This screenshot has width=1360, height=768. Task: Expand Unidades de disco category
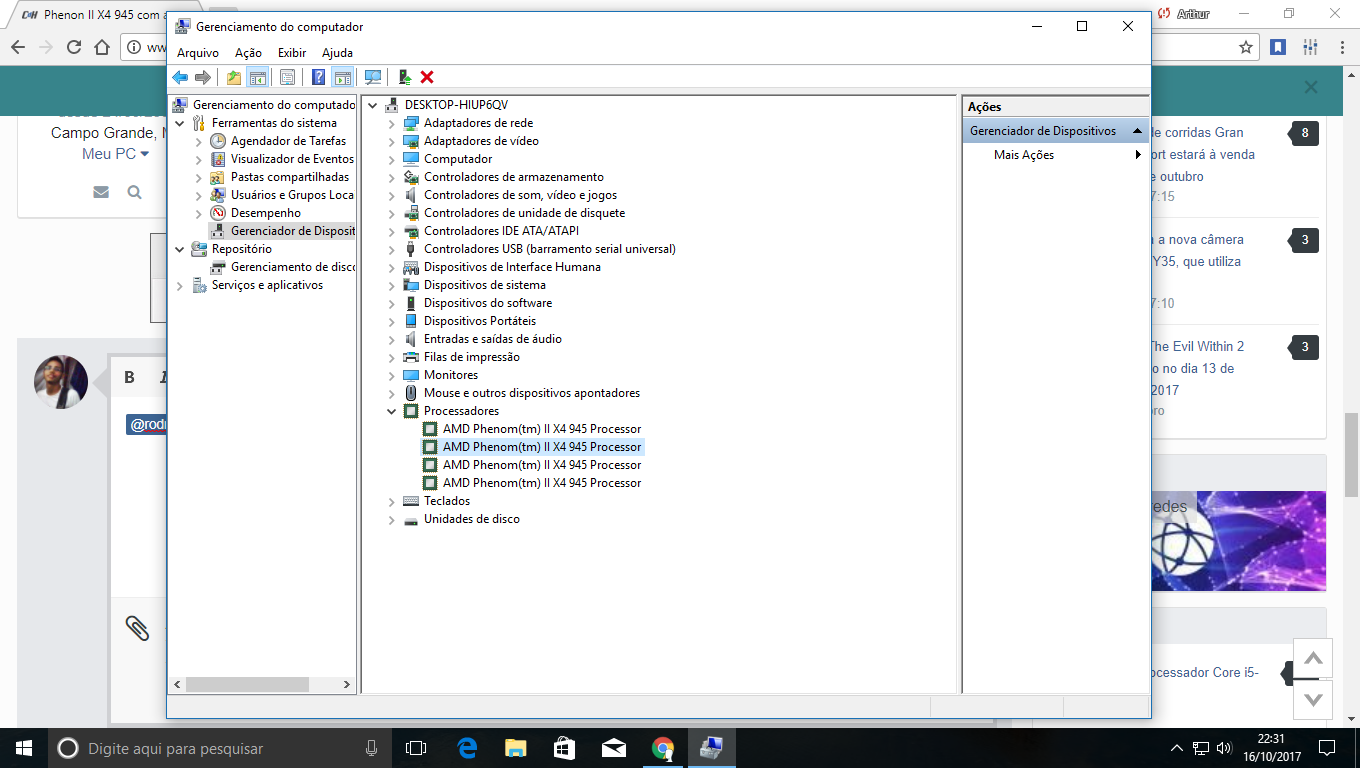click(x=392, y=519)
